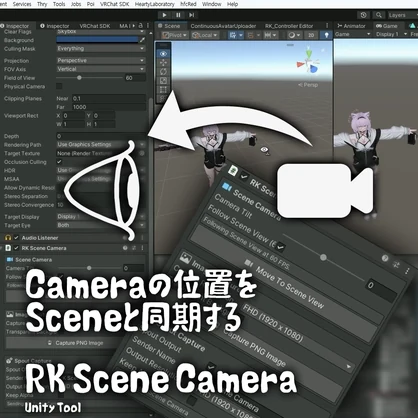Click the Far clipping plane field

pyautogui.click(x=109, y=107)
